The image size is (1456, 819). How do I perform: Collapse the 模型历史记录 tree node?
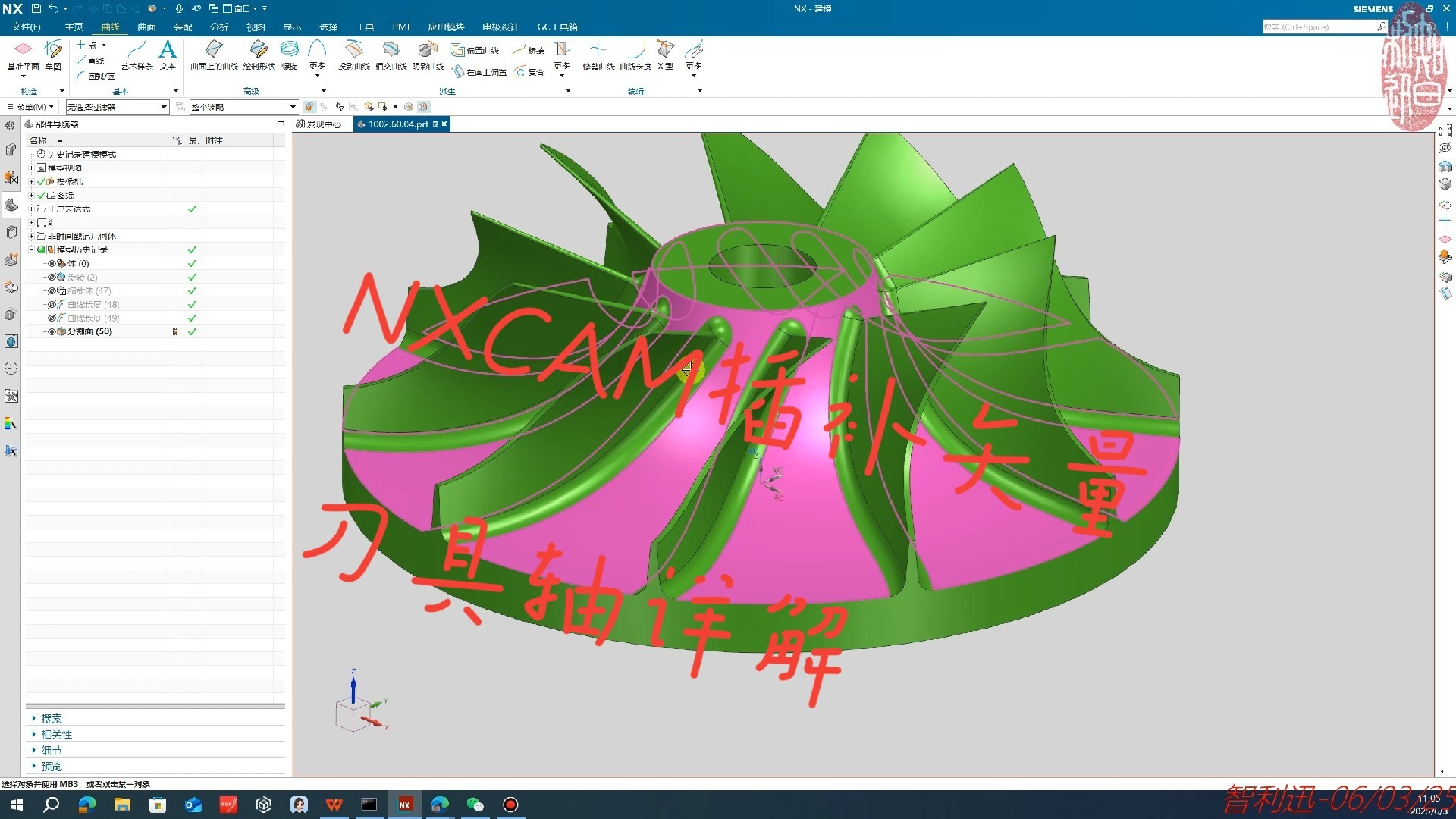click(x=32, y=249)
